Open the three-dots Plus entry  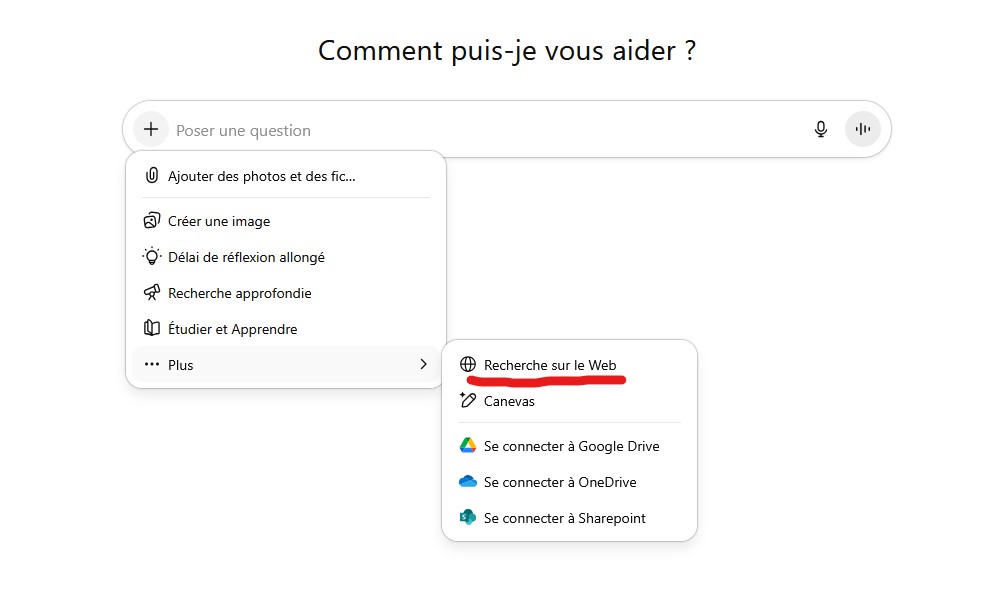click(286, 364)
